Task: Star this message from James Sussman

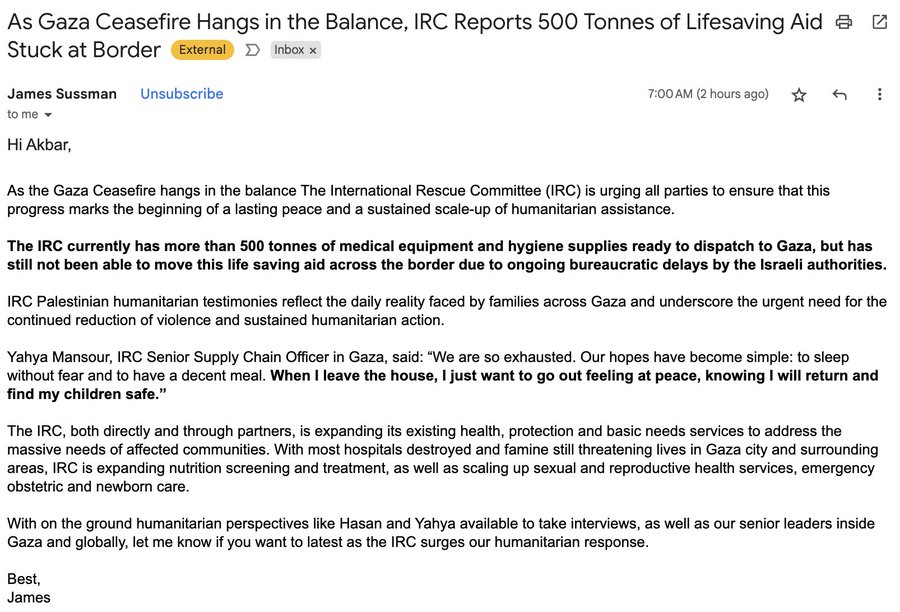Action: (x=799, y=95)
